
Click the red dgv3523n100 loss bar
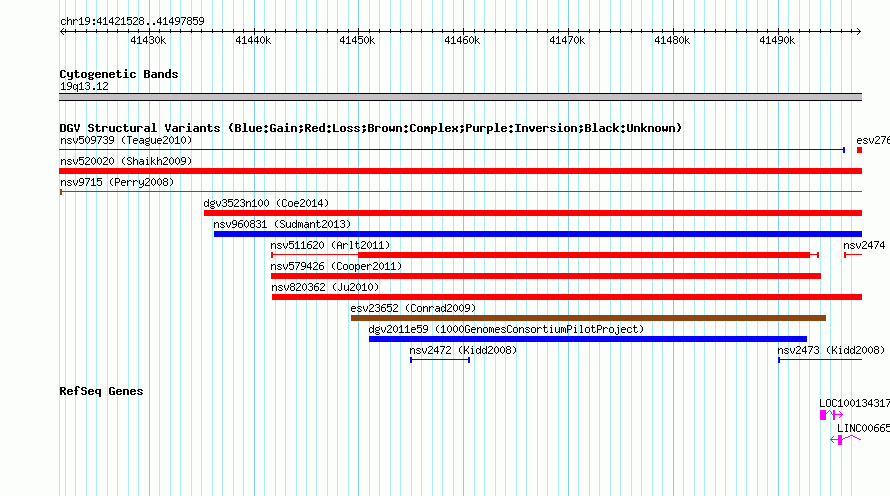pos(533,213)
